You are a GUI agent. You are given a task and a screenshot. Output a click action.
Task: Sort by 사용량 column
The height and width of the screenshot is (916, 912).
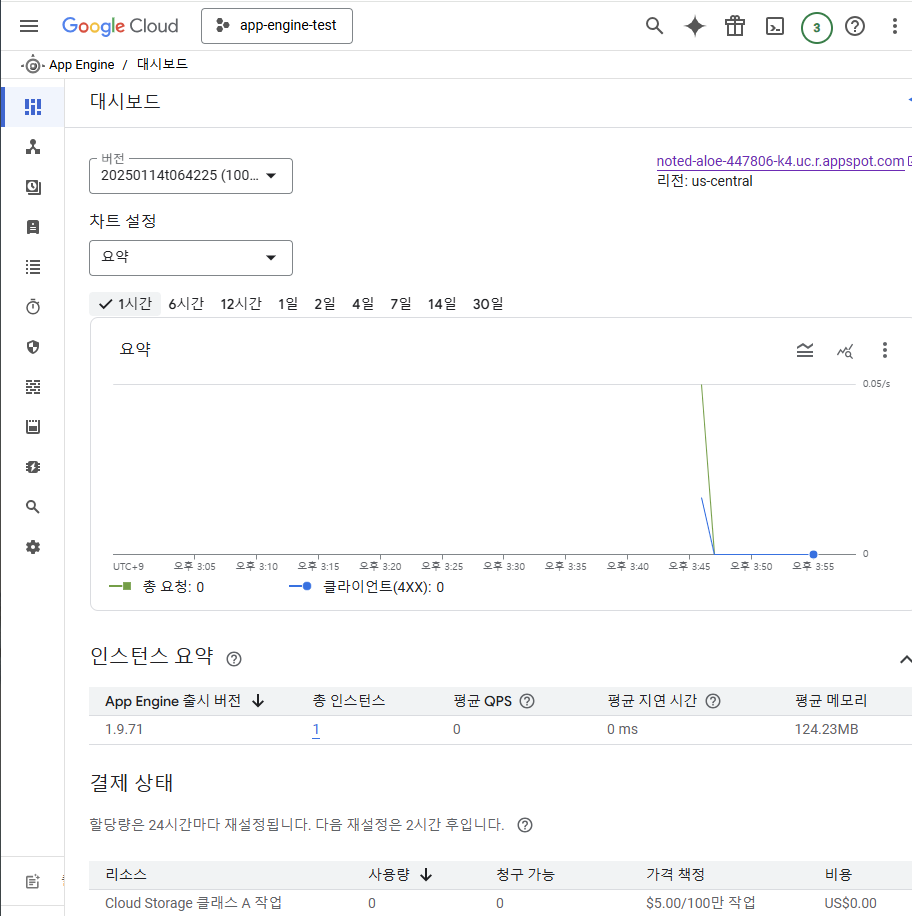tap(400, 875)
